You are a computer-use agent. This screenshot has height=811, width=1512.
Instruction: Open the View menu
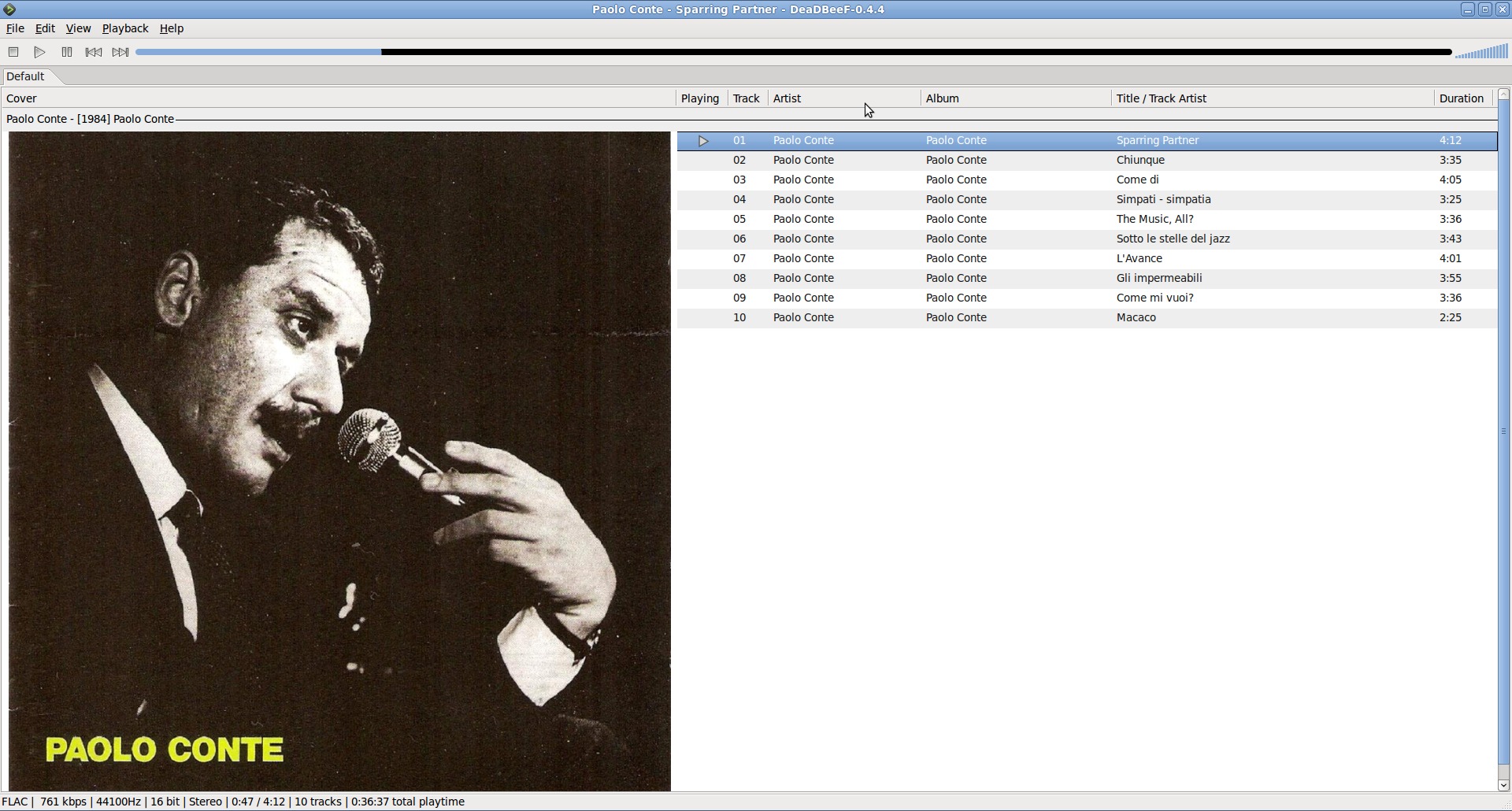click(78, 28)
